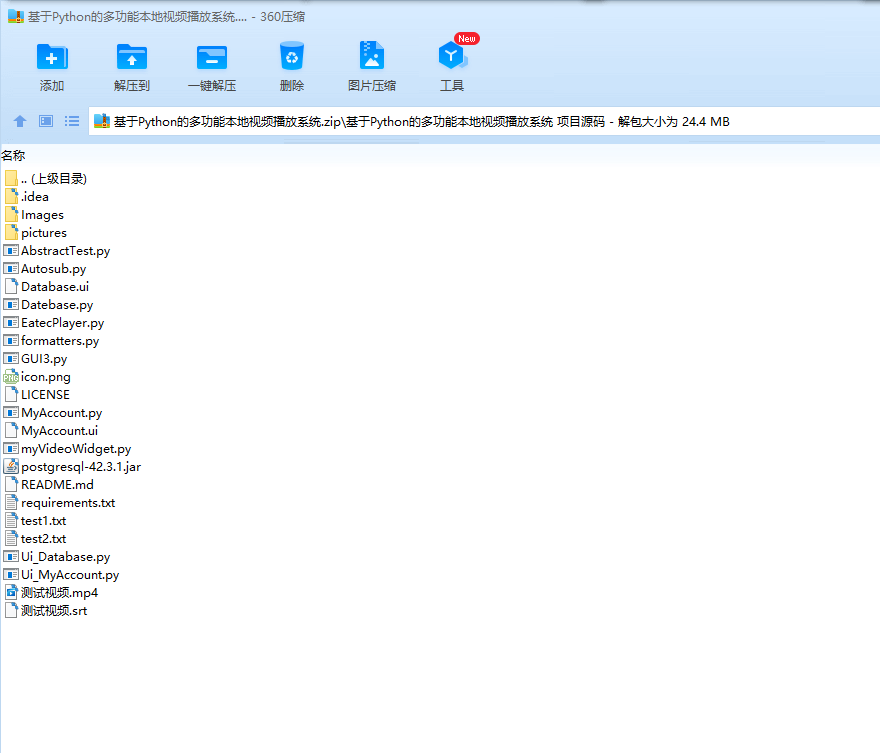Viewport: 880px width, 753px height.
Task: Click the 解压到 (Extract to) icon
Action: point(131,57)
